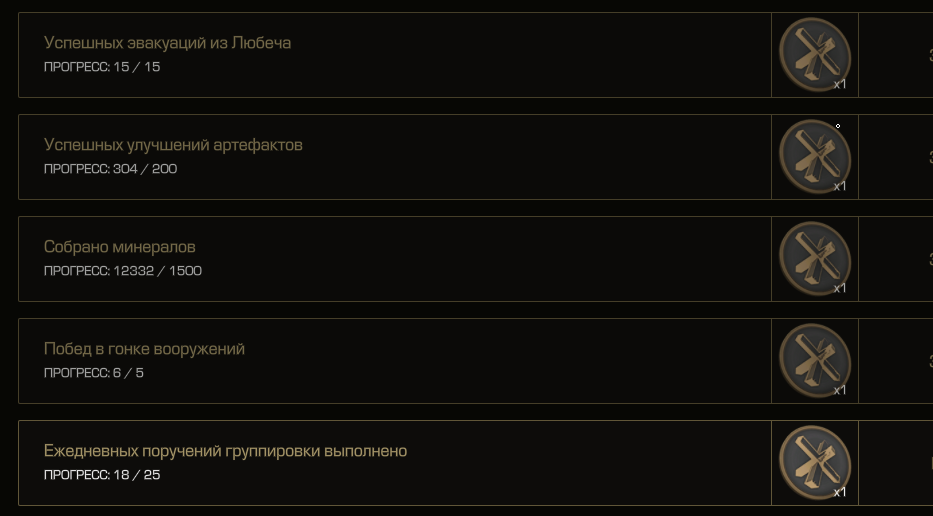This screenshot has width=933, height=516.
Task: Click the progress text 304 / 200
Action: click(x=145, y=169)
